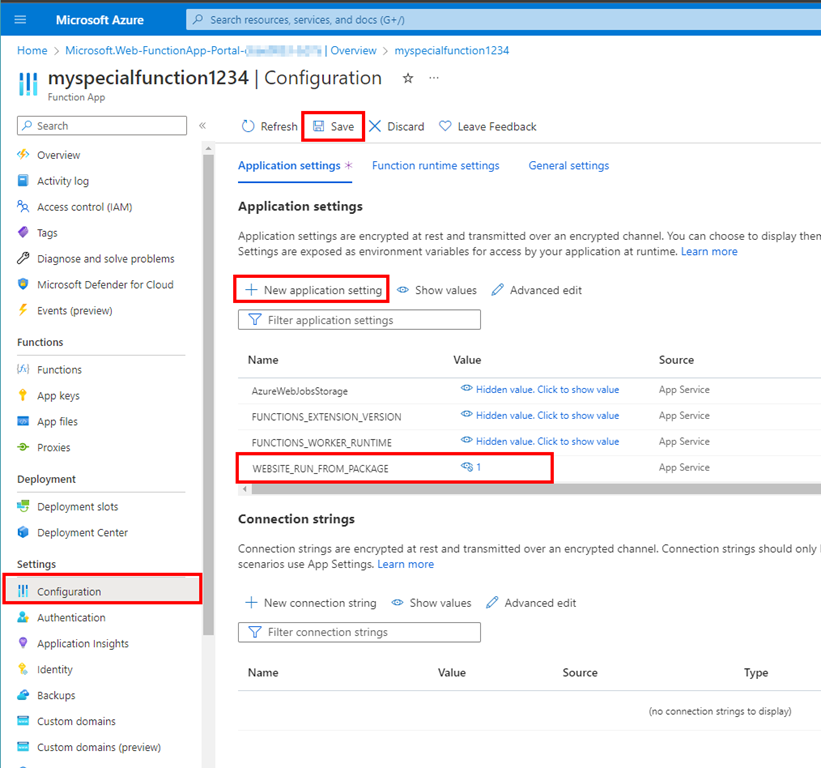Click the Home breadcrumb link
This screenshot has width=821, height=768.
click(x=32, y=51)
